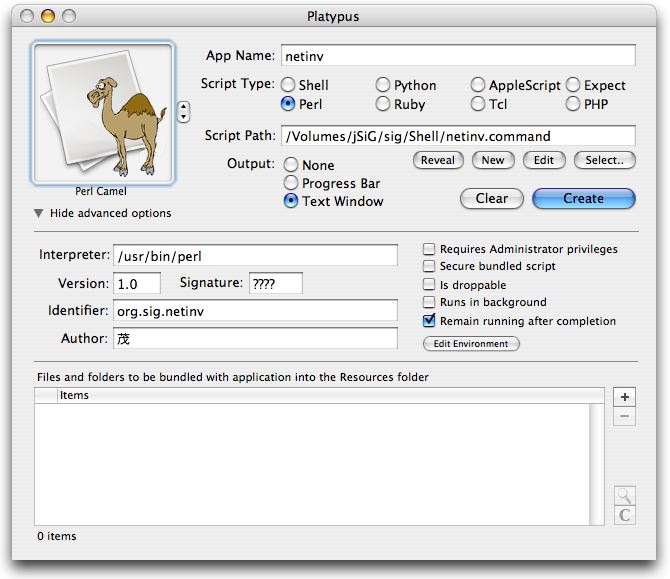This screenshot has width=670, height=579.
Task: Click the App Name field
Action: [458, 56]
